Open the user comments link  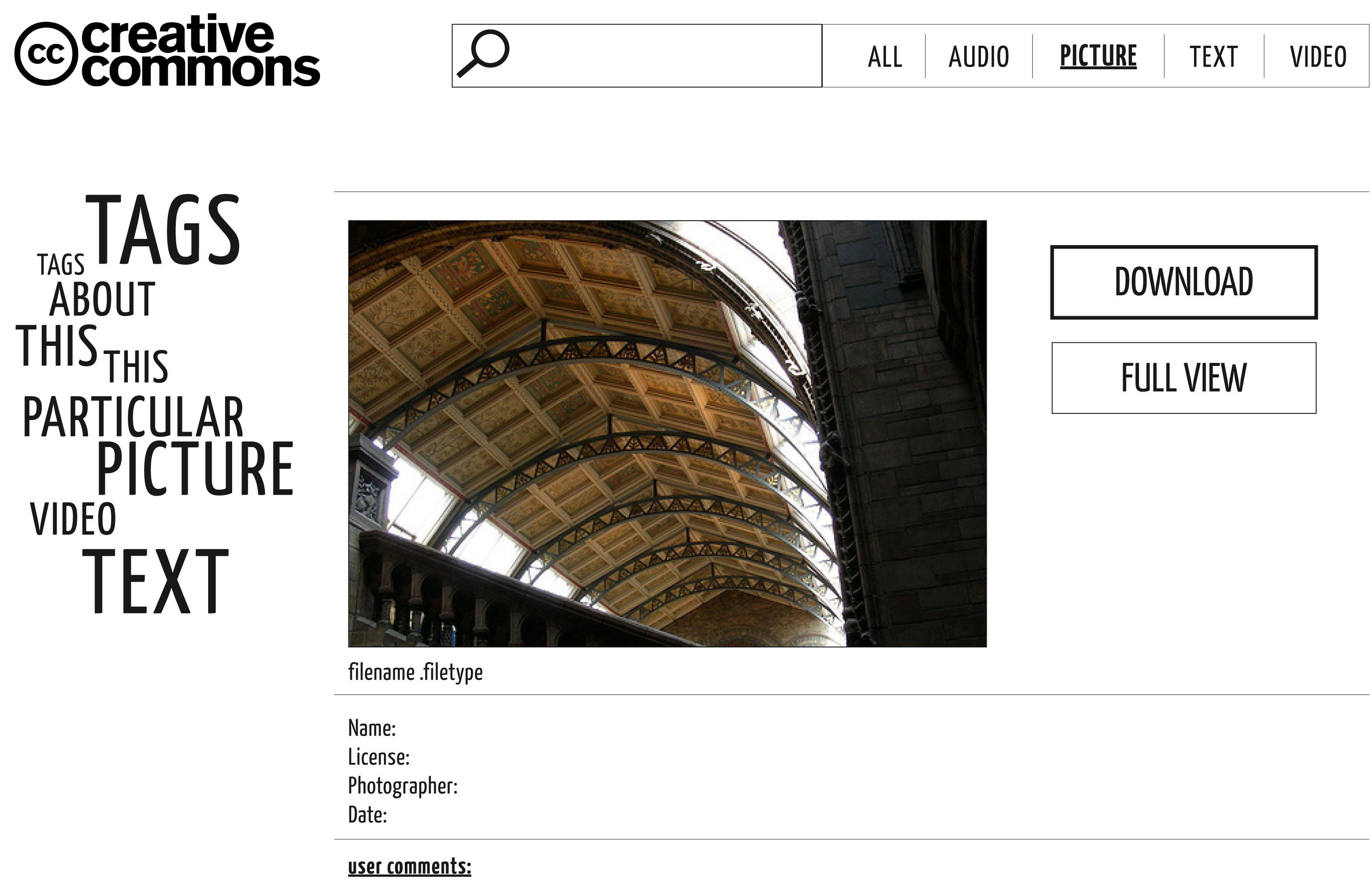[x=410, y=867]
